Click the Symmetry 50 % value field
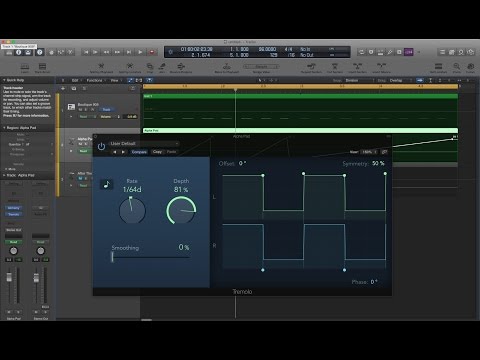Viewport: 480px width, 360px height. (x=378, y=164)
